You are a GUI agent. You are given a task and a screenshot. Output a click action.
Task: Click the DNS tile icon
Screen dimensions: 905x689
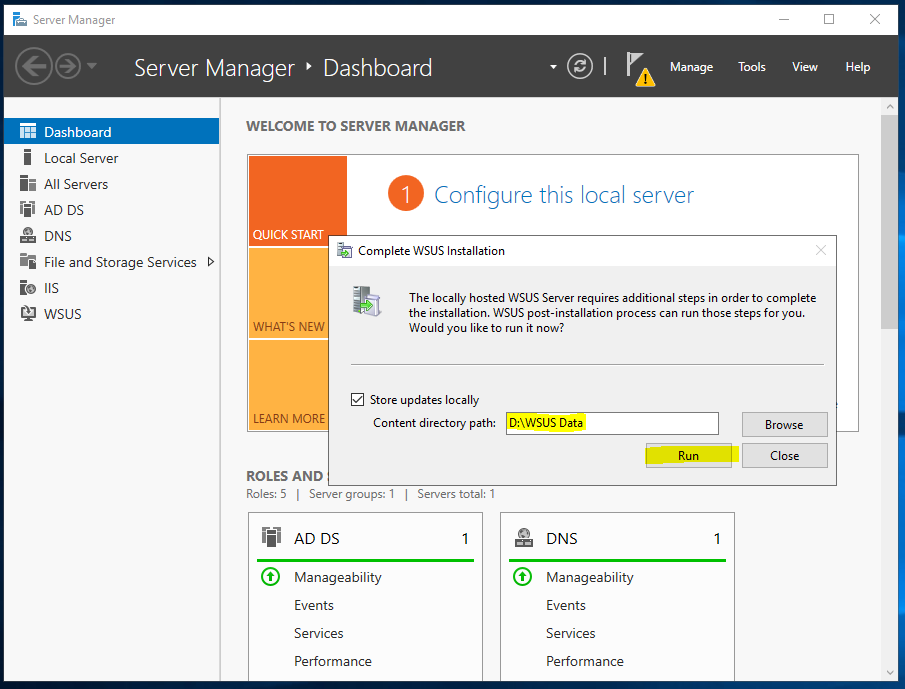pyautogui.click(x=523, y=537)
